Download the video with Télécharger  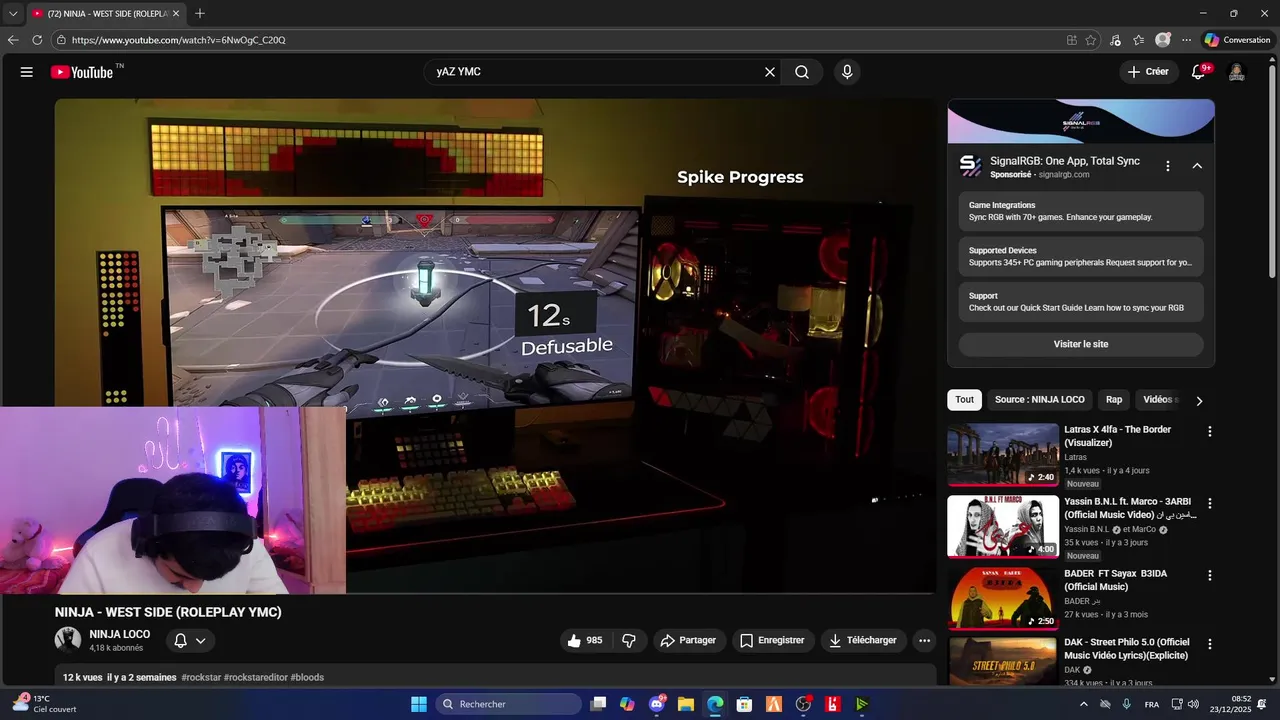(x=863, y=640)
